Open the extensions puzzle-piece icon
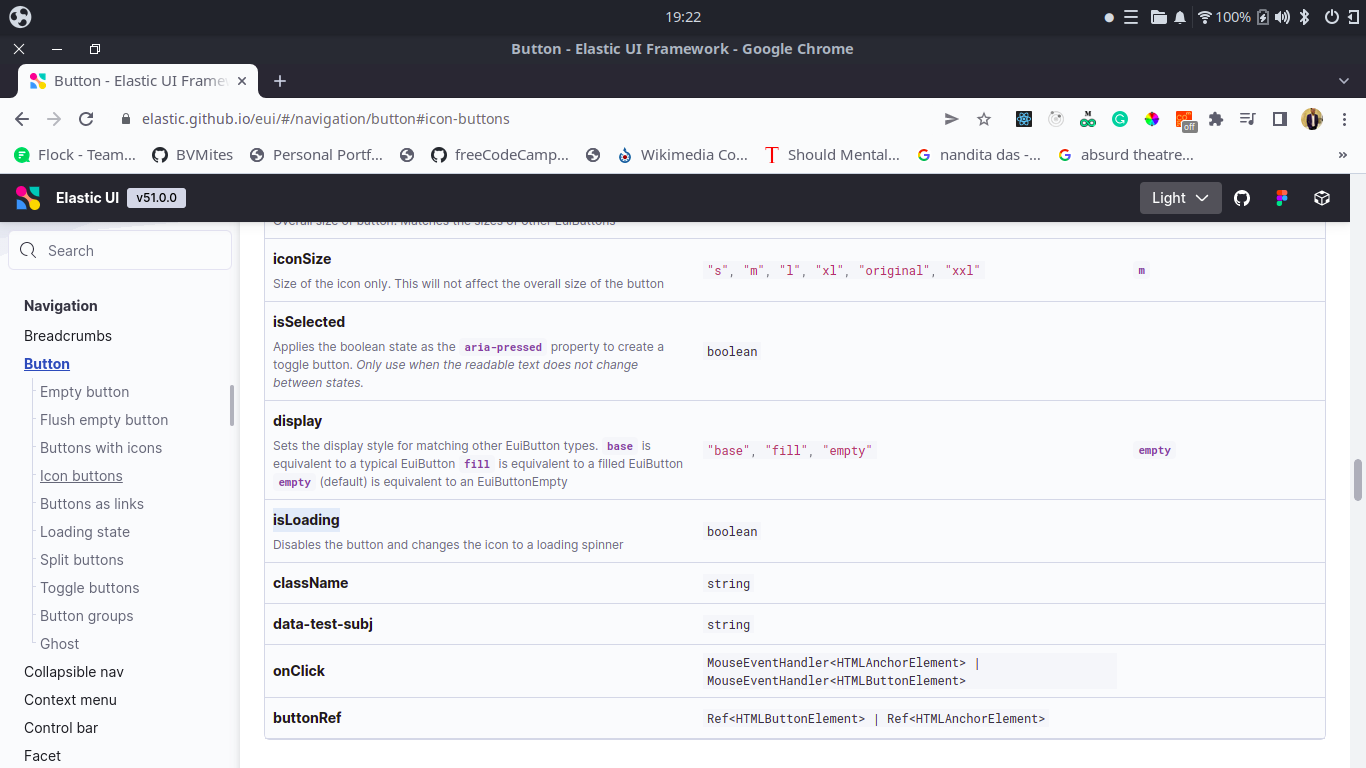Viewport: 1366px width, 768px height. (x=1215, y=118)
